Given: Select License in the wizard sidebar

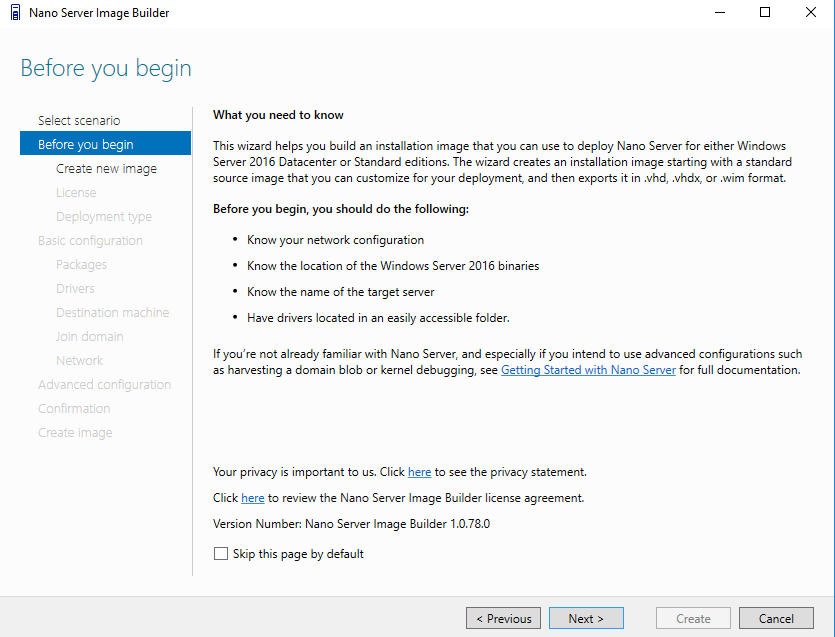Looking at the screenshot, I should point(76,192).
